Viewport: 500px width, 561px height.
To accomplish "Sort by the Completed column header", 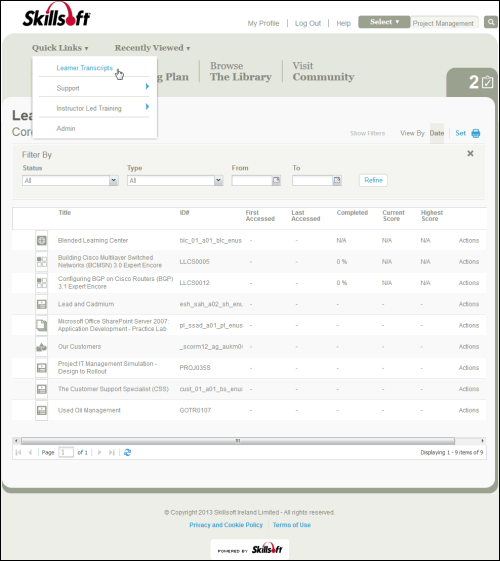I will [x=352, y=213].
